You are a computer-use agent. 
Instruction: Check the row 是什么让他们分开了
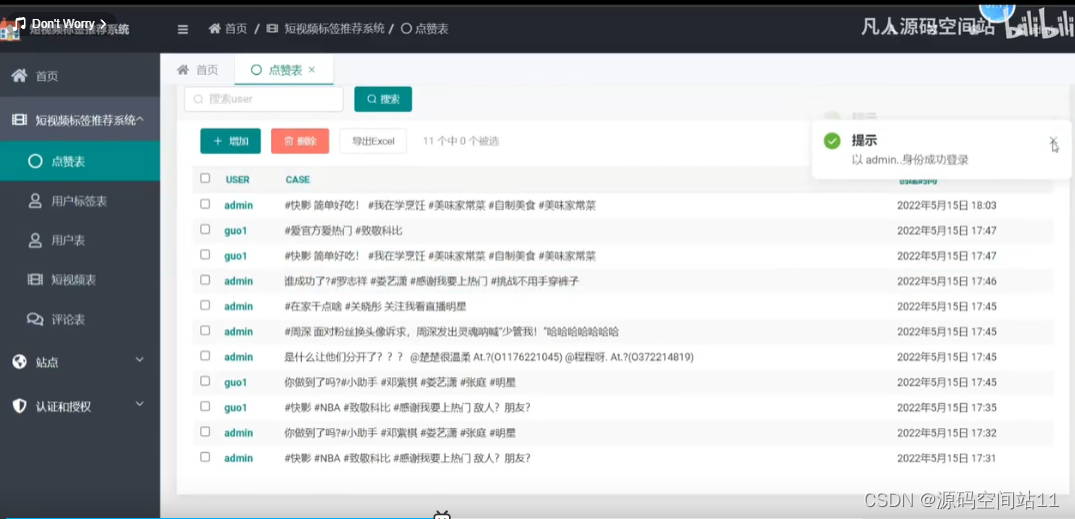click(x=205, y=355)
